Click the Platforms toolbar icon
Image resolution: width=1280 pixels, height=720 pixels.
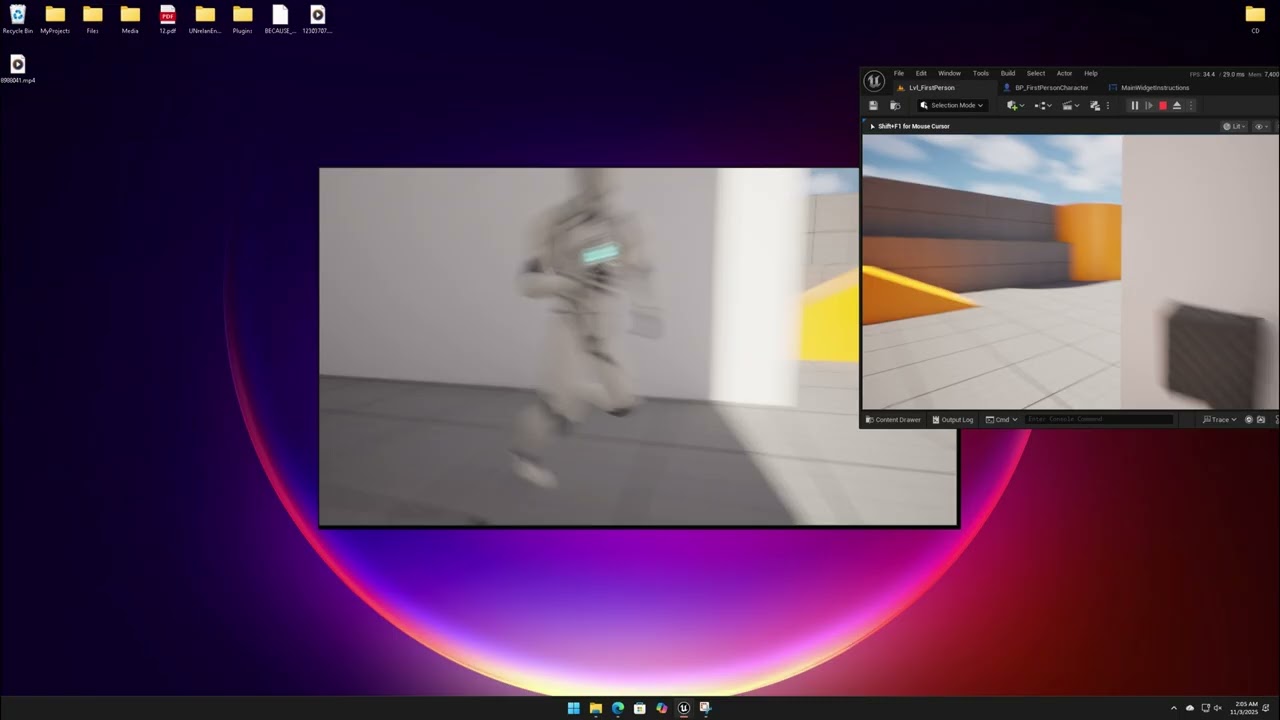click(1095, 105)
